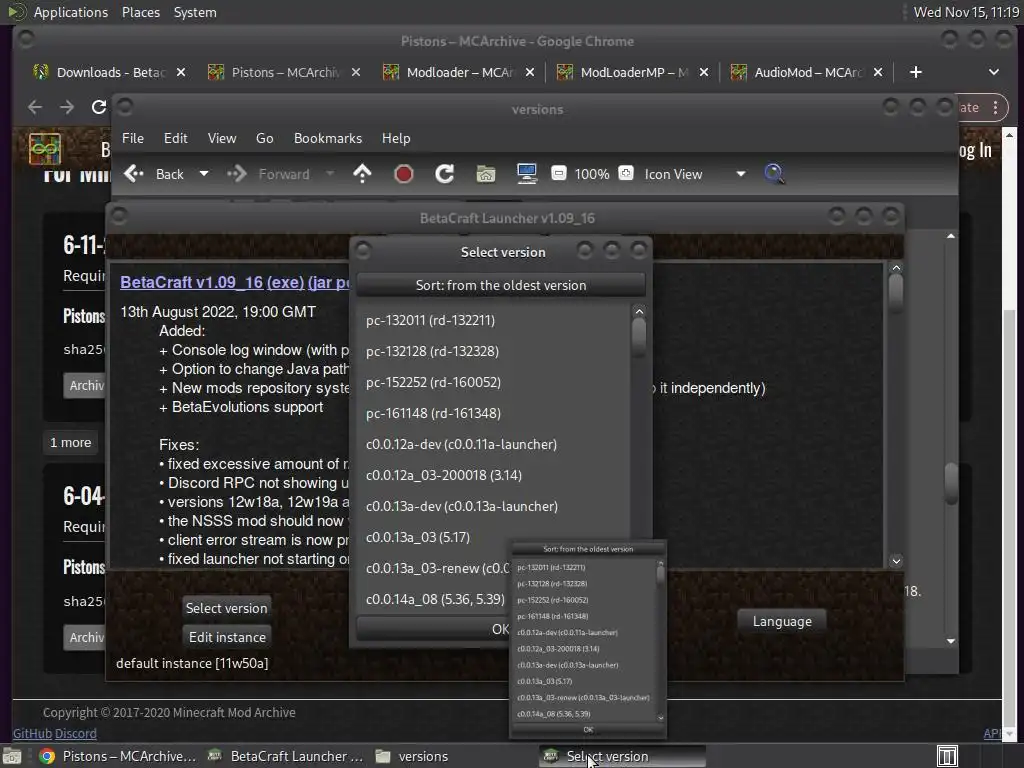Open the Home folder icon in toolbar
The image size is (1024, 768).
click(x=485, y=174)
